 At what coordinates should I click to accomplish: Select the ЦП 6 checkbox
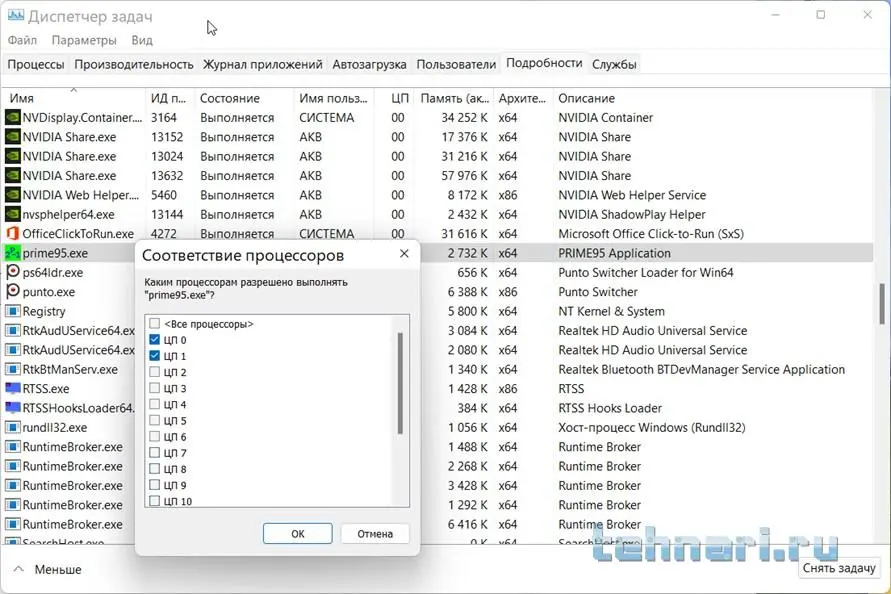155,437
